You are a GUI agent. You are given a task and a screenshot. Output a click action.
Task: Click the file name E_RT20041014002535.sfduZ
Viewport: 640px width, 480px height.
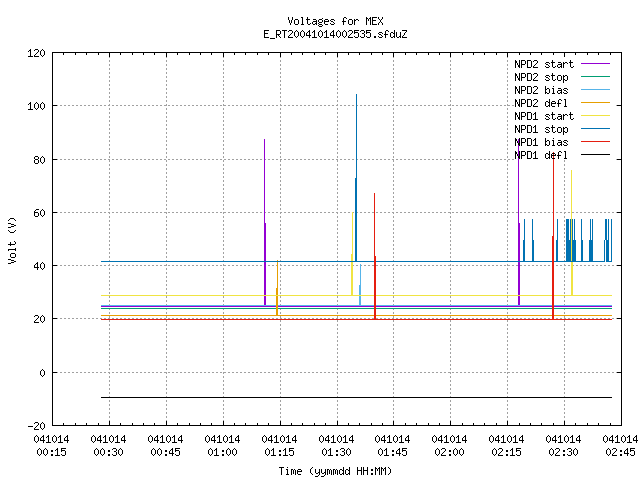[x=335, y=34]
